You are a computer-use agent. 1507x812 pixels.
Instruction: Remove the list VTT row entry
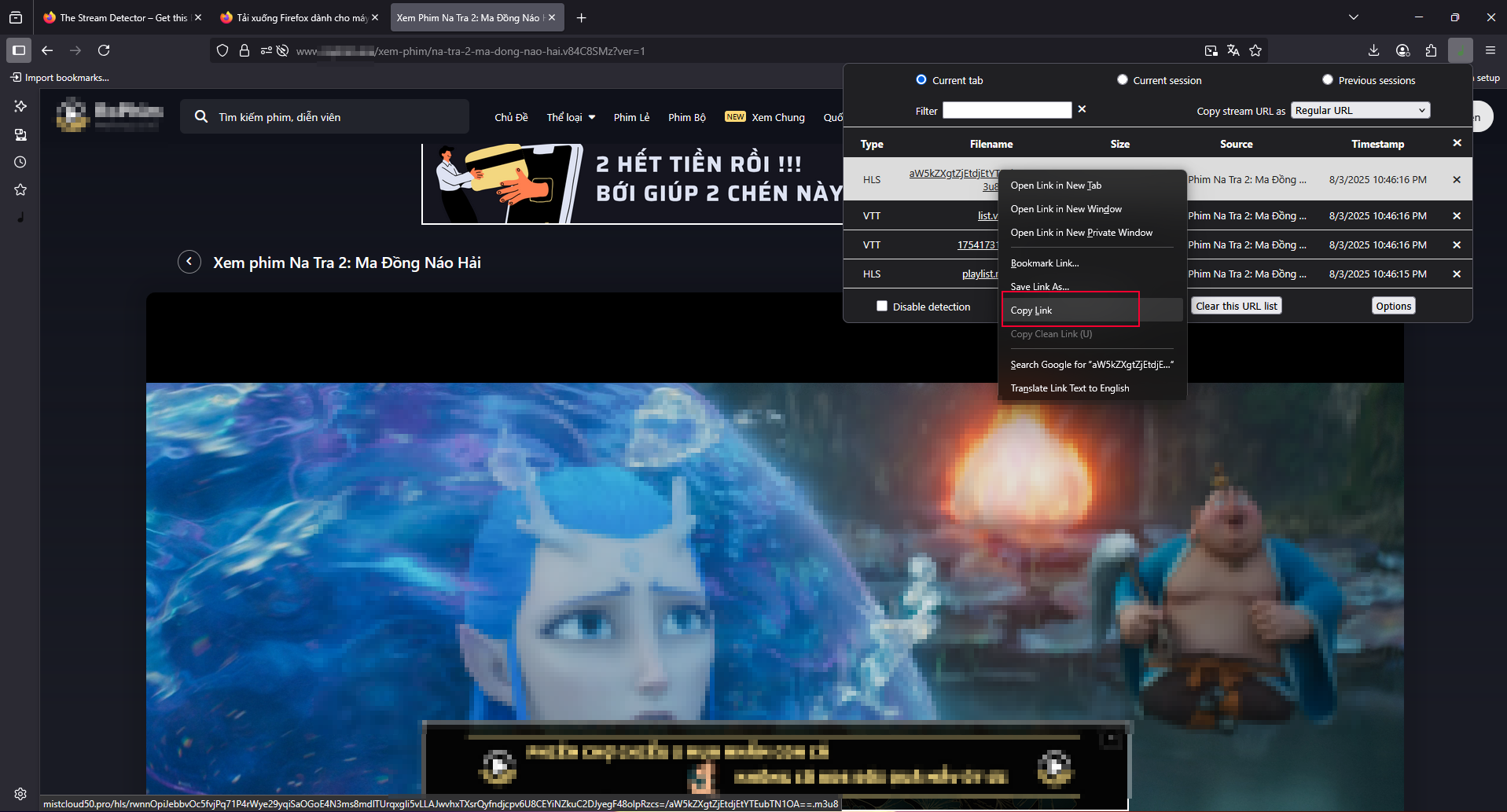1457,215
